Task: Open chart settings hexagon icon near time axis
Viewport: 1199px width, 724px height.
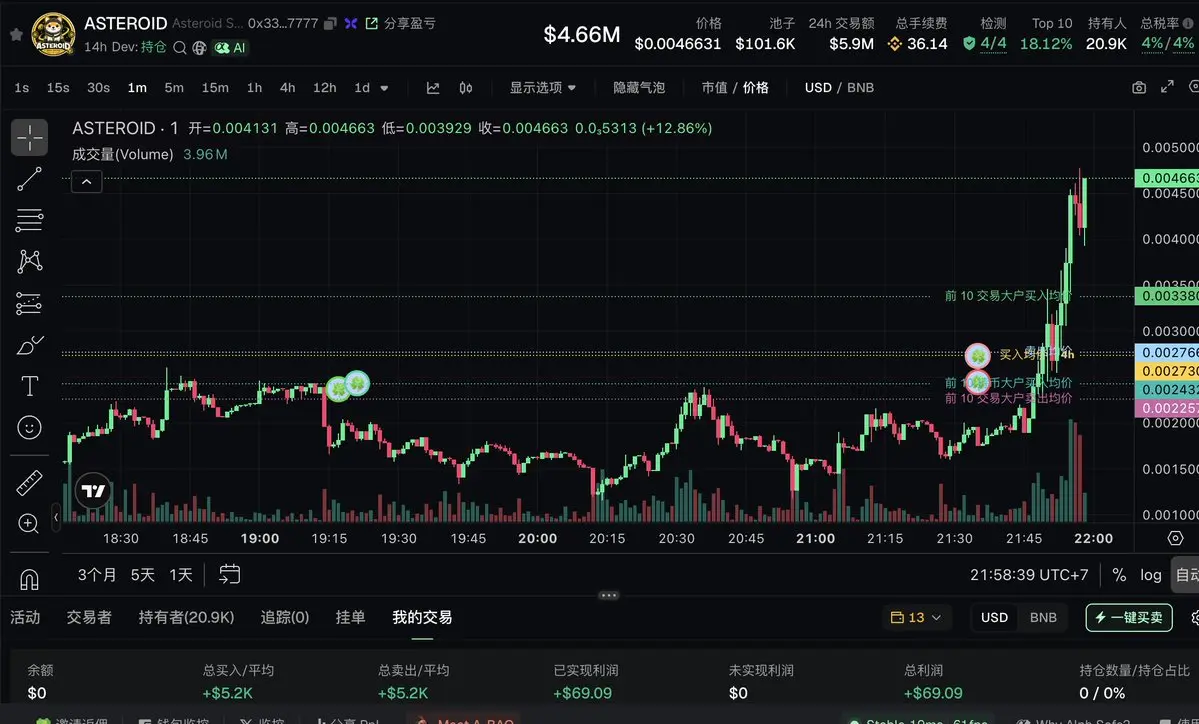Action: 1175,538
